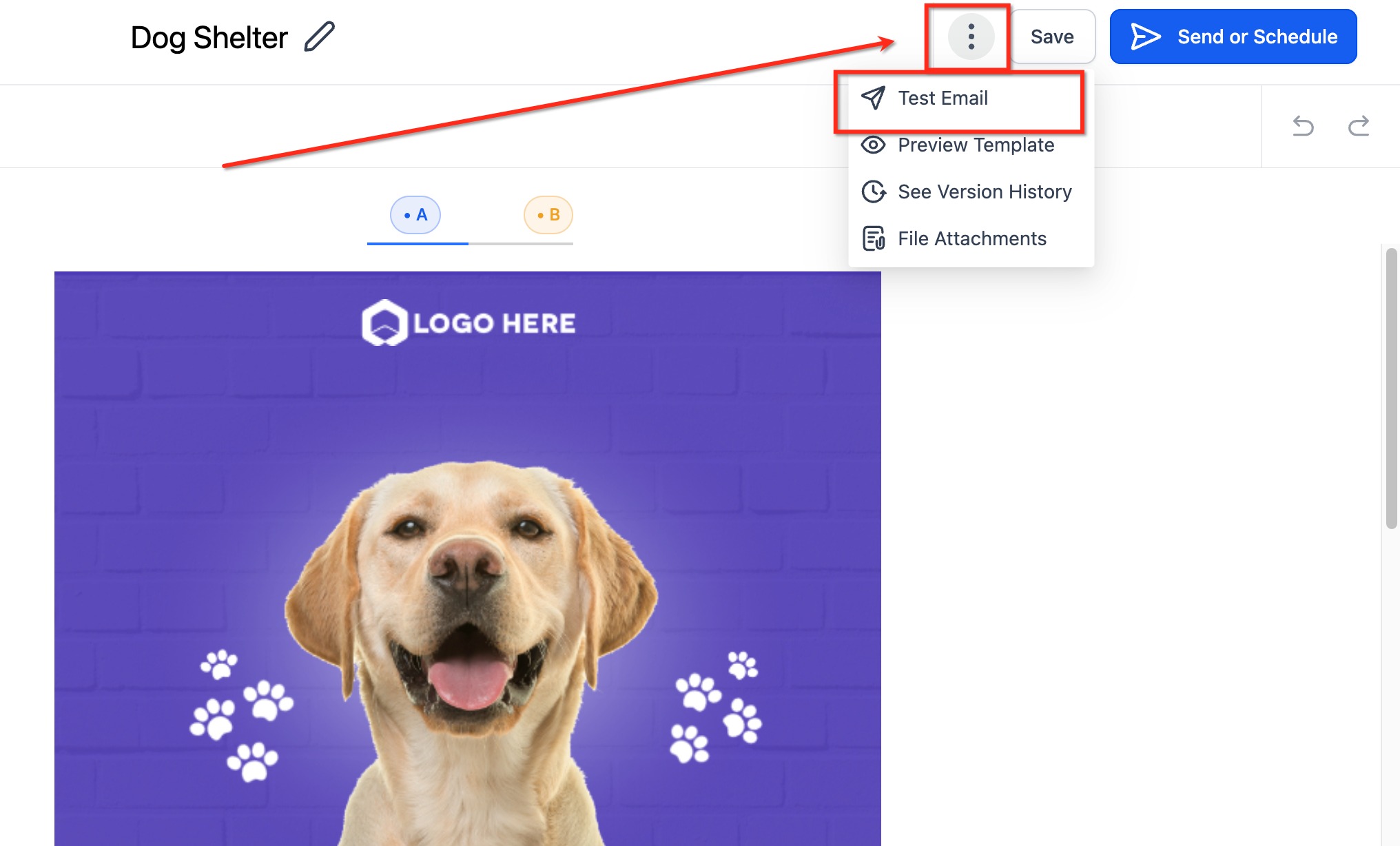Click the paper plane icon beside Test Email
This screenshot has height=846, width=1400.
873,98
